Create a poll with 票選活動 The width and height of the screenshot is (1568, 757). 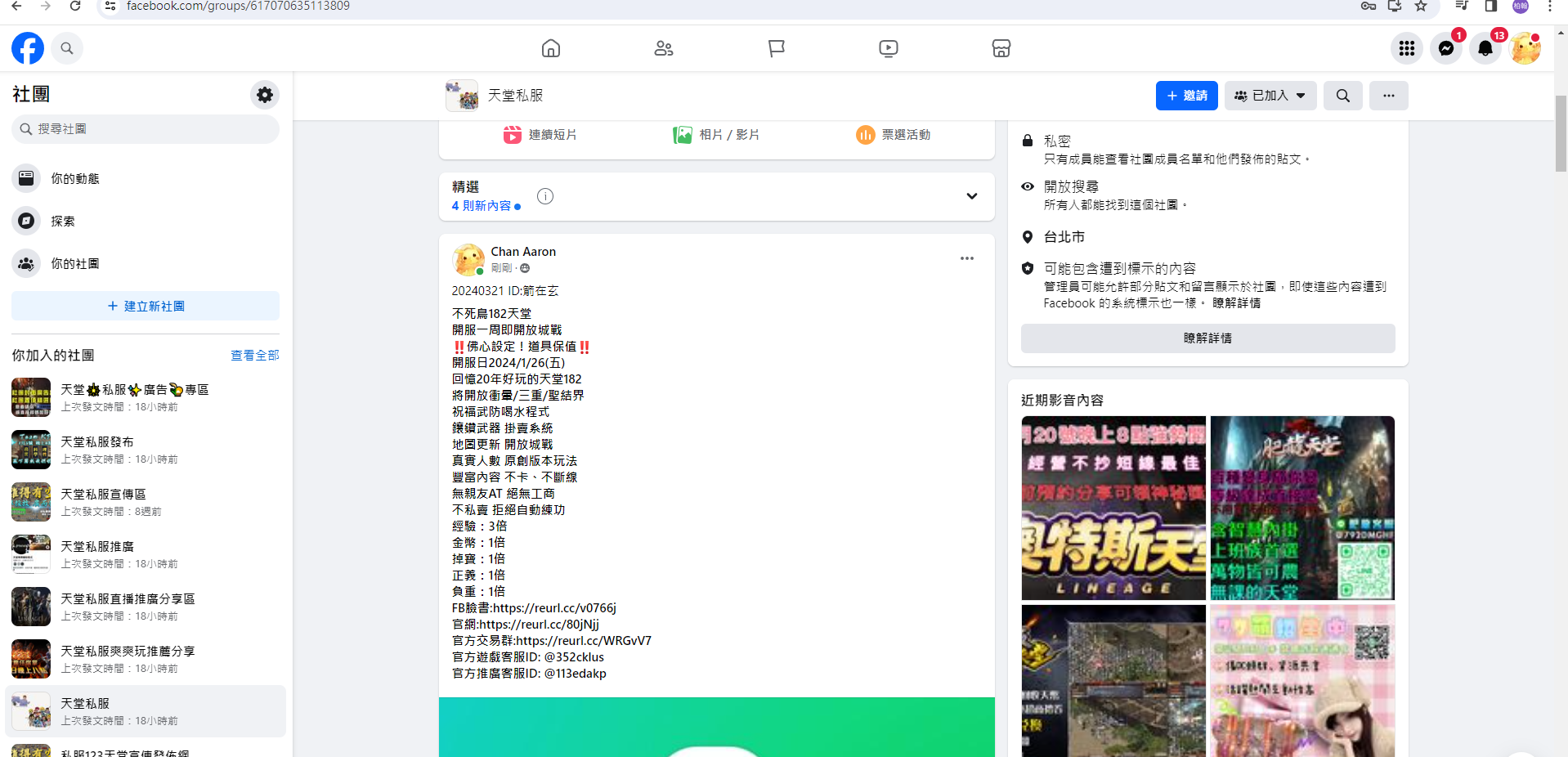pyautogui.click(x=894, y=135)
